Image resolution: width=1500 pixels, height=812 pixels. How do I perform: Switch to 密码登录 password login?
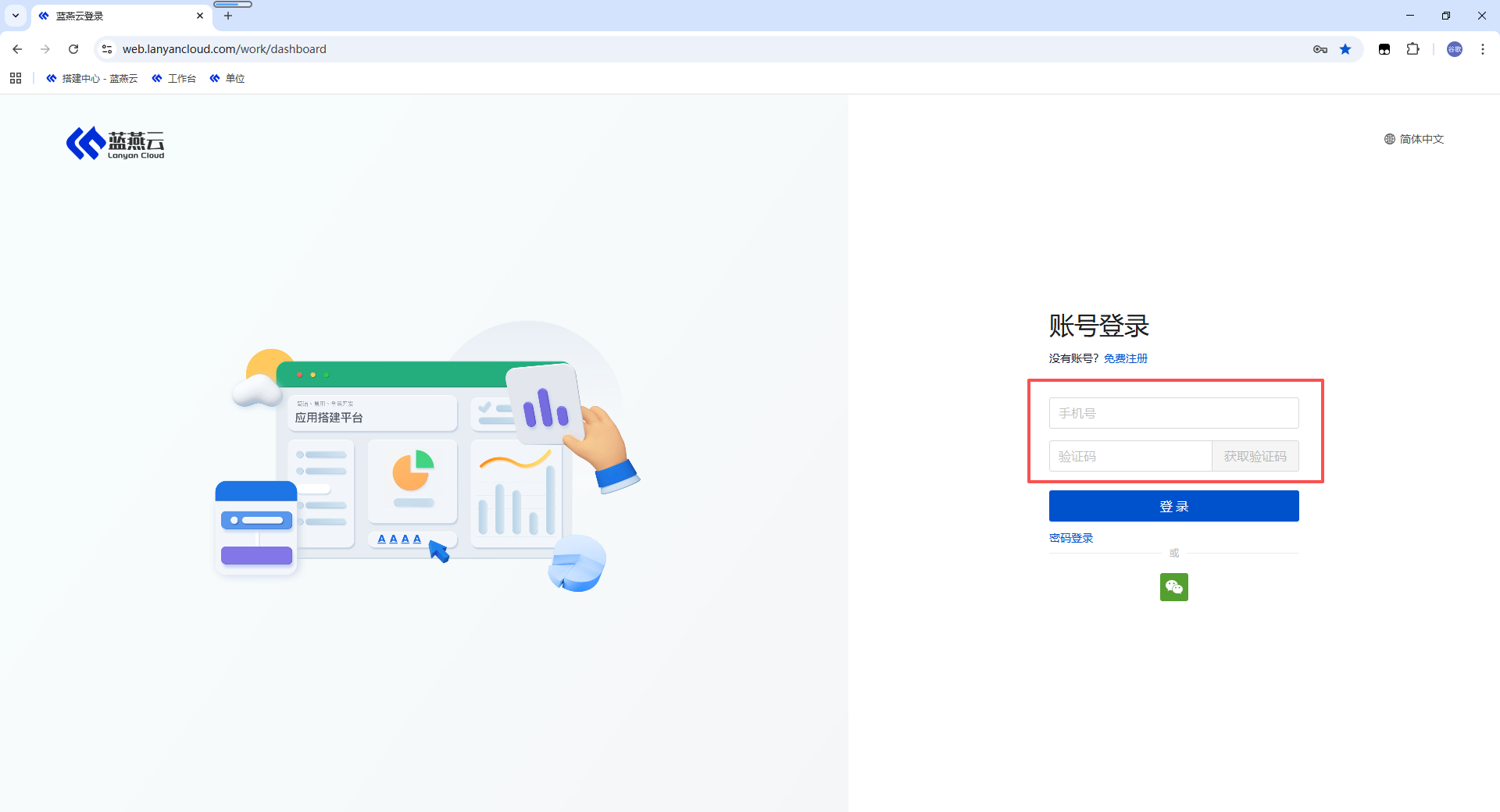click(1071, 538)
